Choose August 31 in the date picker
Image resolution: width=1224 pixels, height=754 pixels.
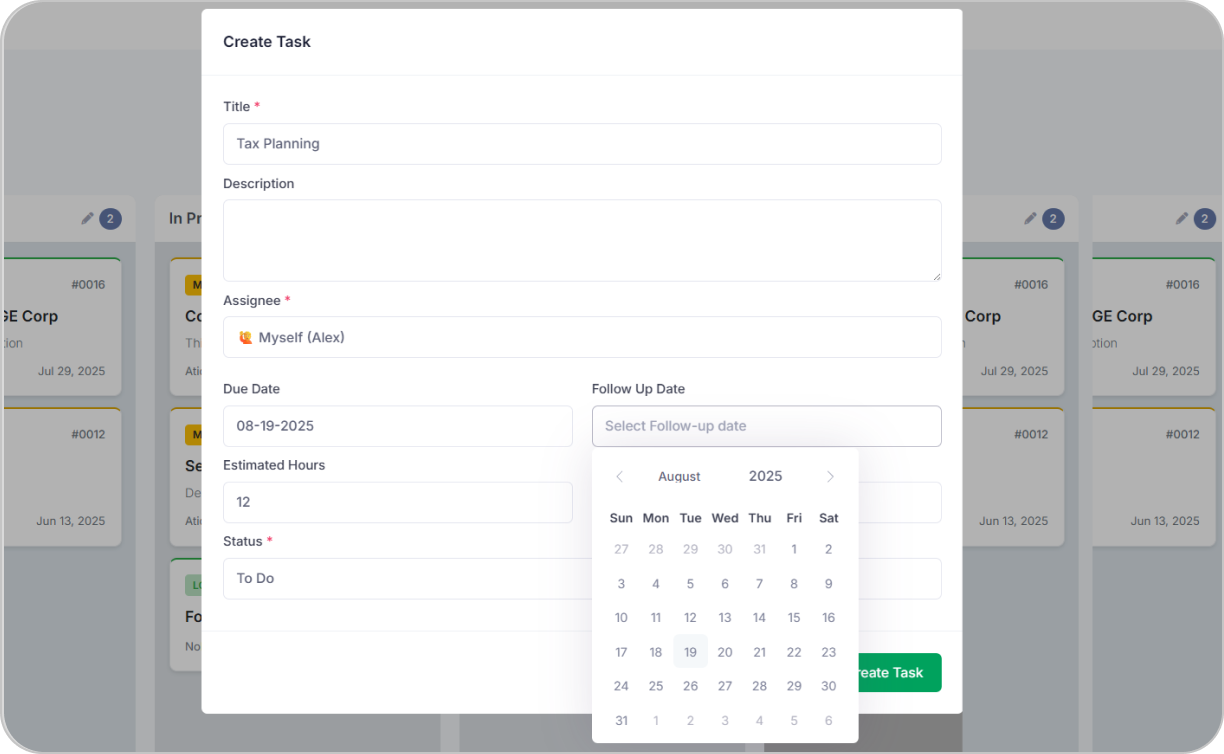(621, 721)
